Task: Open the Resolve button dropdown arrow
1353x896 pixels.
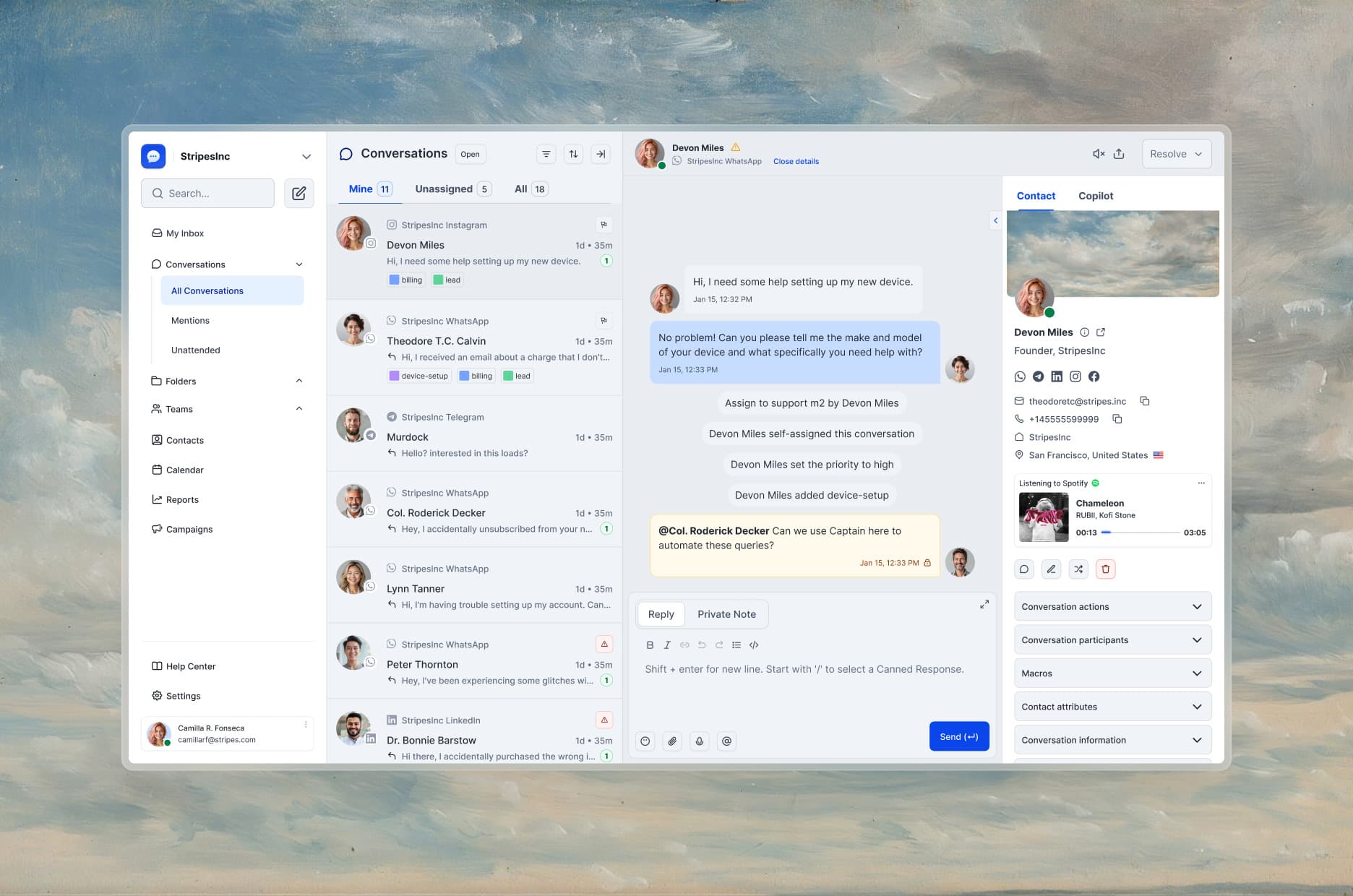Action: tap(1198, 154)
